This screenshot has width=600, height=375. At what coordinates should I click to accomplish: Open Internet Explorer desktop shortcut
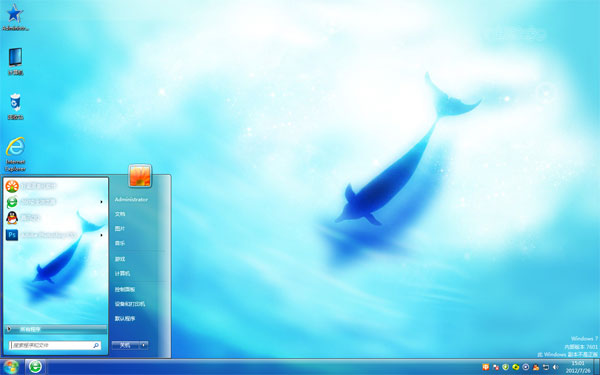click(15, 154)
